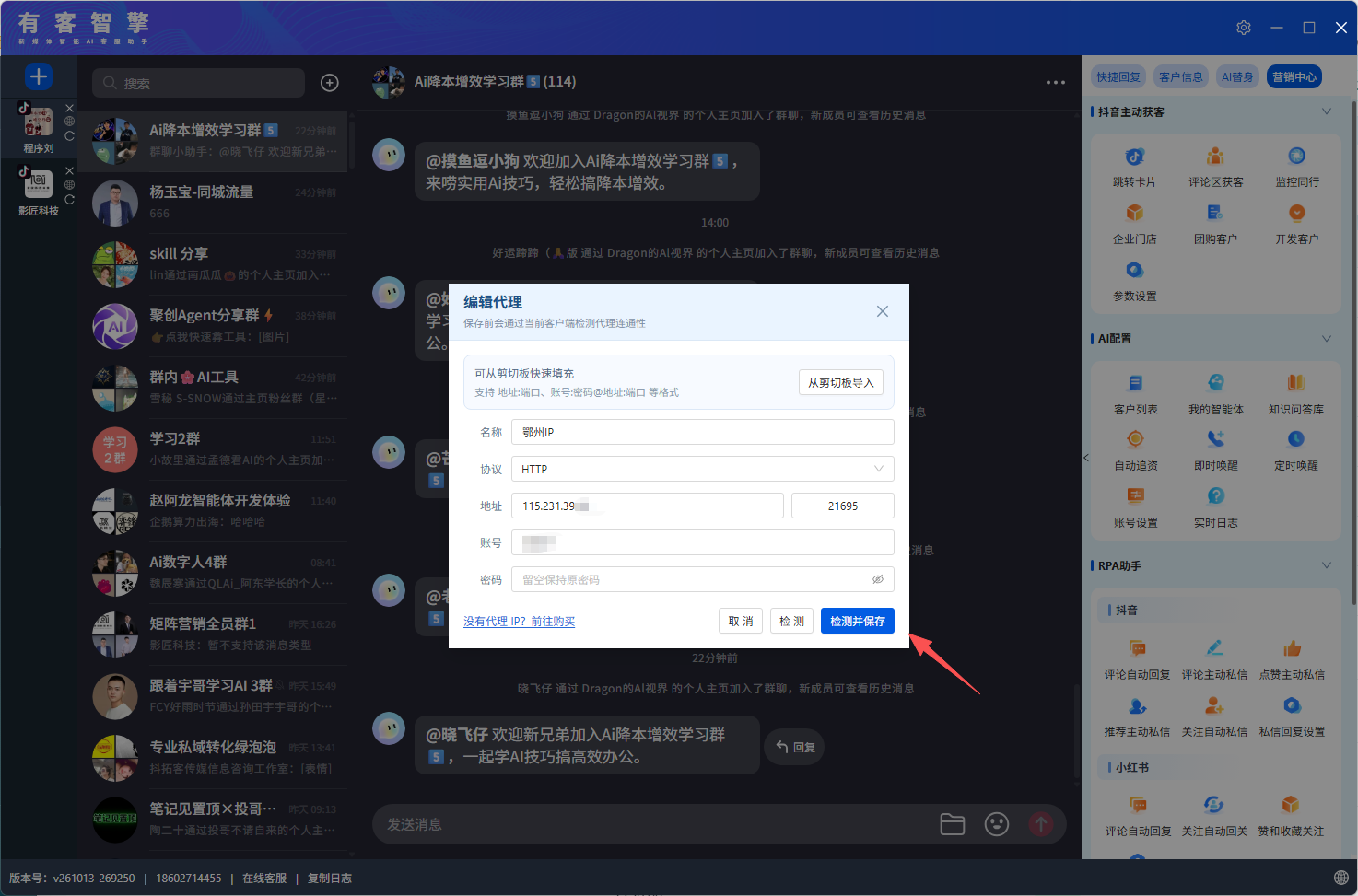Click the 取消 button in dialog
The height and width of the screenshot is (896, 1358).
pos(741,621)
